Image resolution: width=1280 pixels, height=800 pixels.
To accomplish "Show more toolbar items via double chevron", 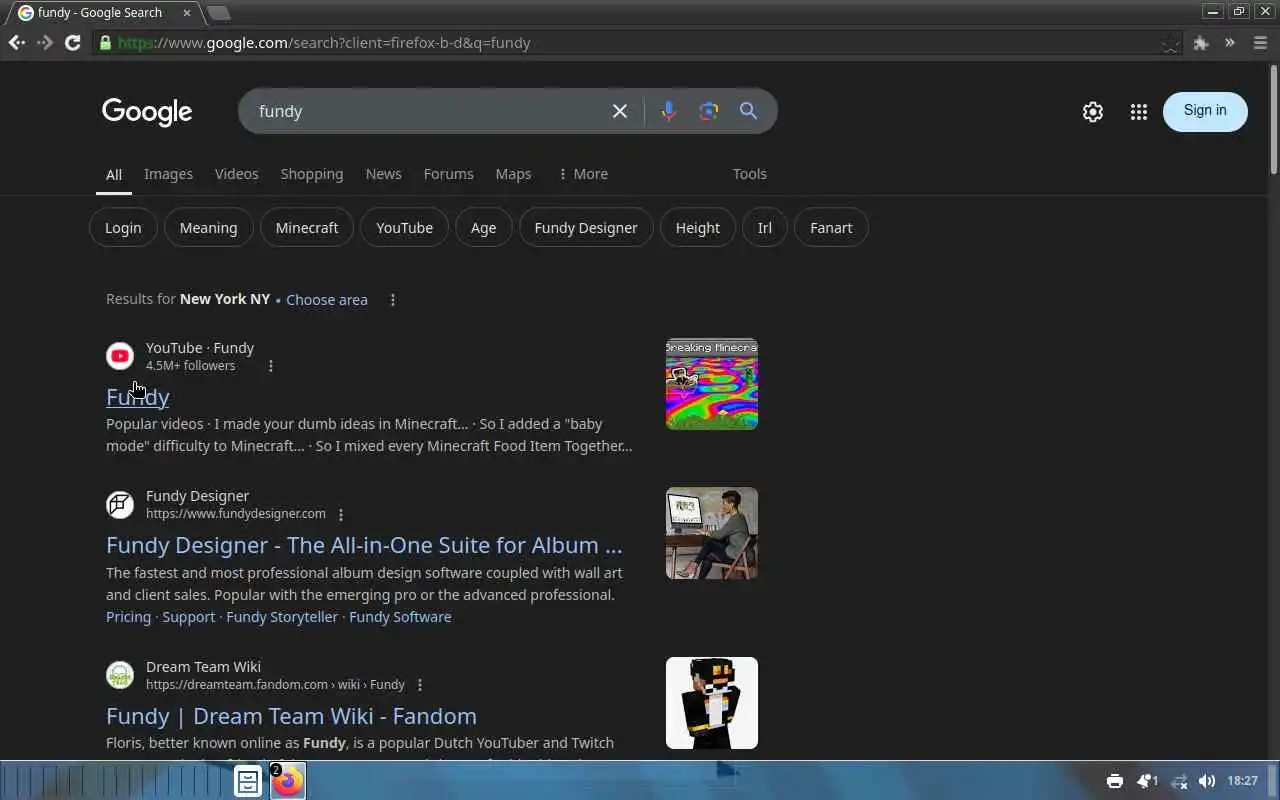I will click(1230, 43).
